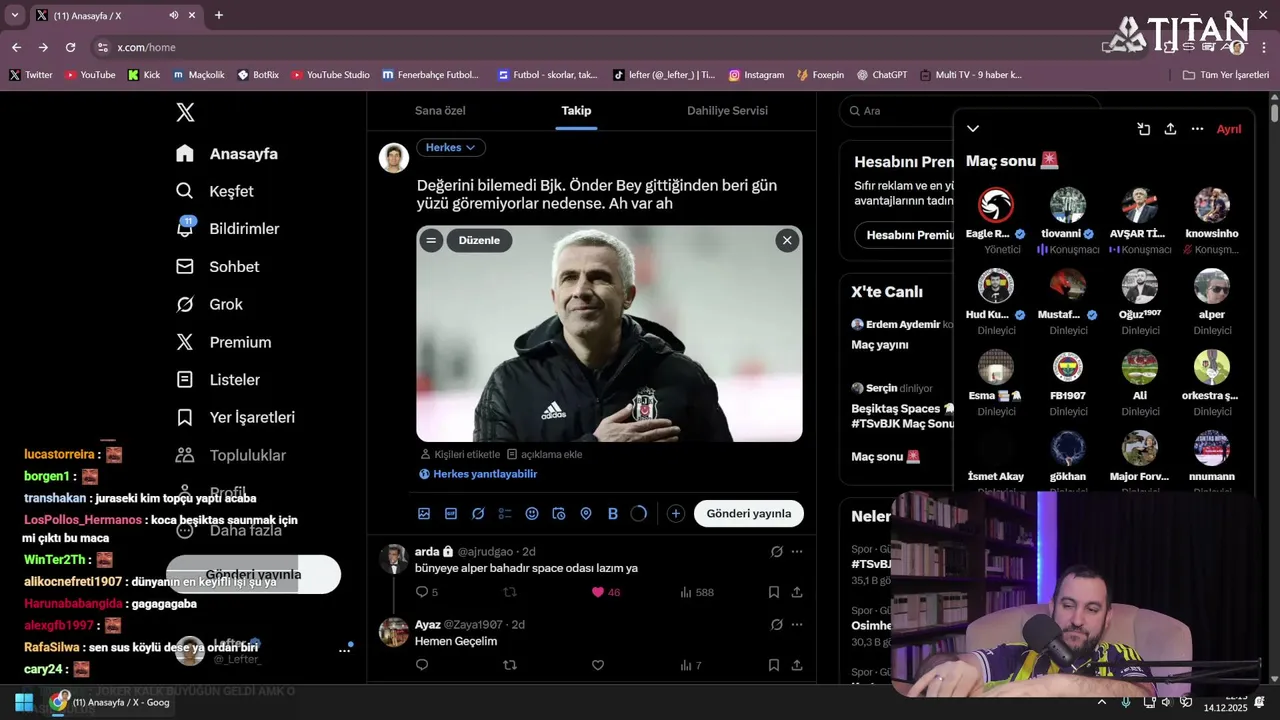The height and width of the screenshot is (720, 1280).
Task: Open Premium sidebar item
Action: pyautogui.click(x=223, y=342)
